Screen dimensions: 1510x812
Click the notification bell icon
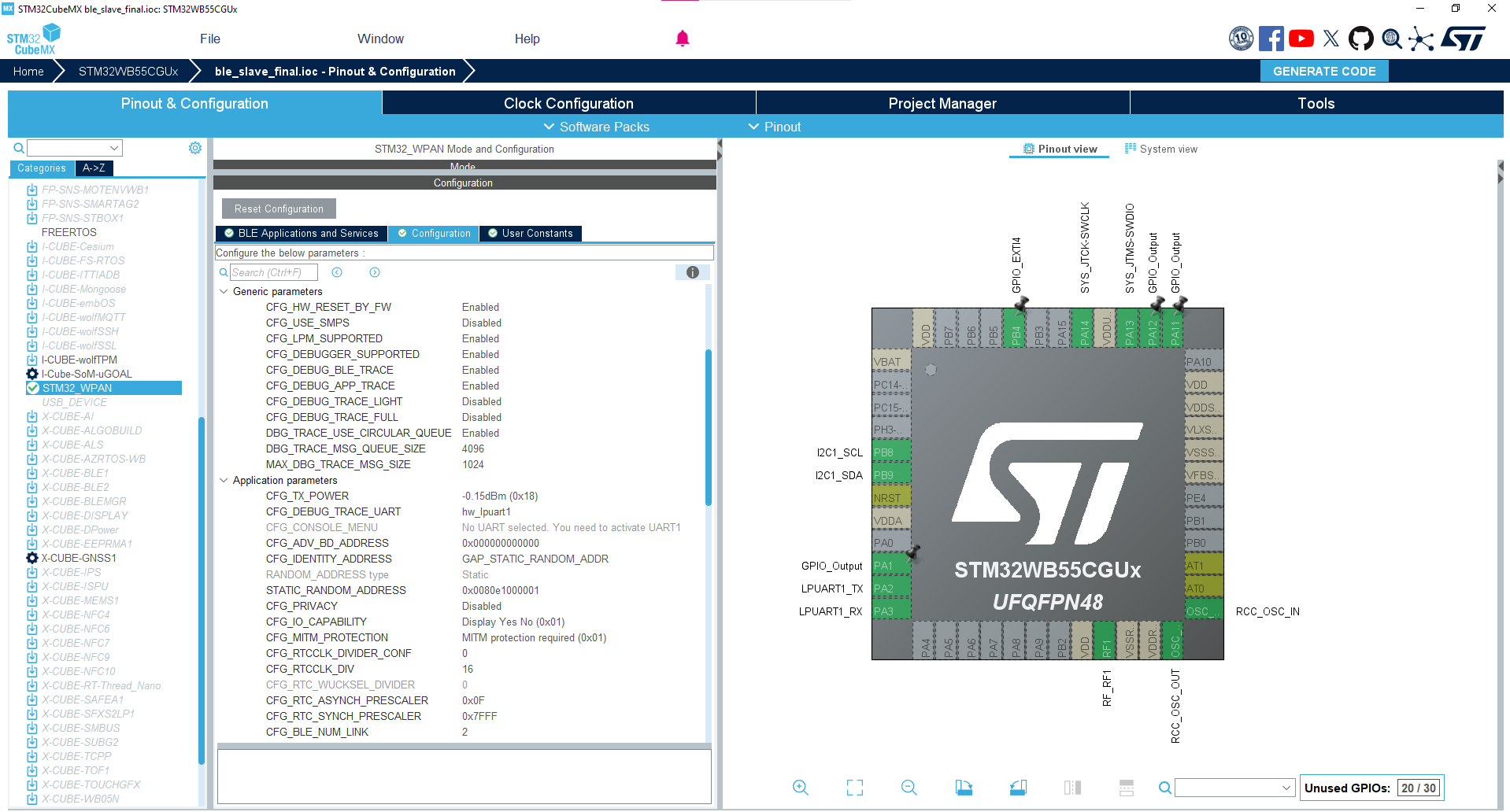pos(682,38)
